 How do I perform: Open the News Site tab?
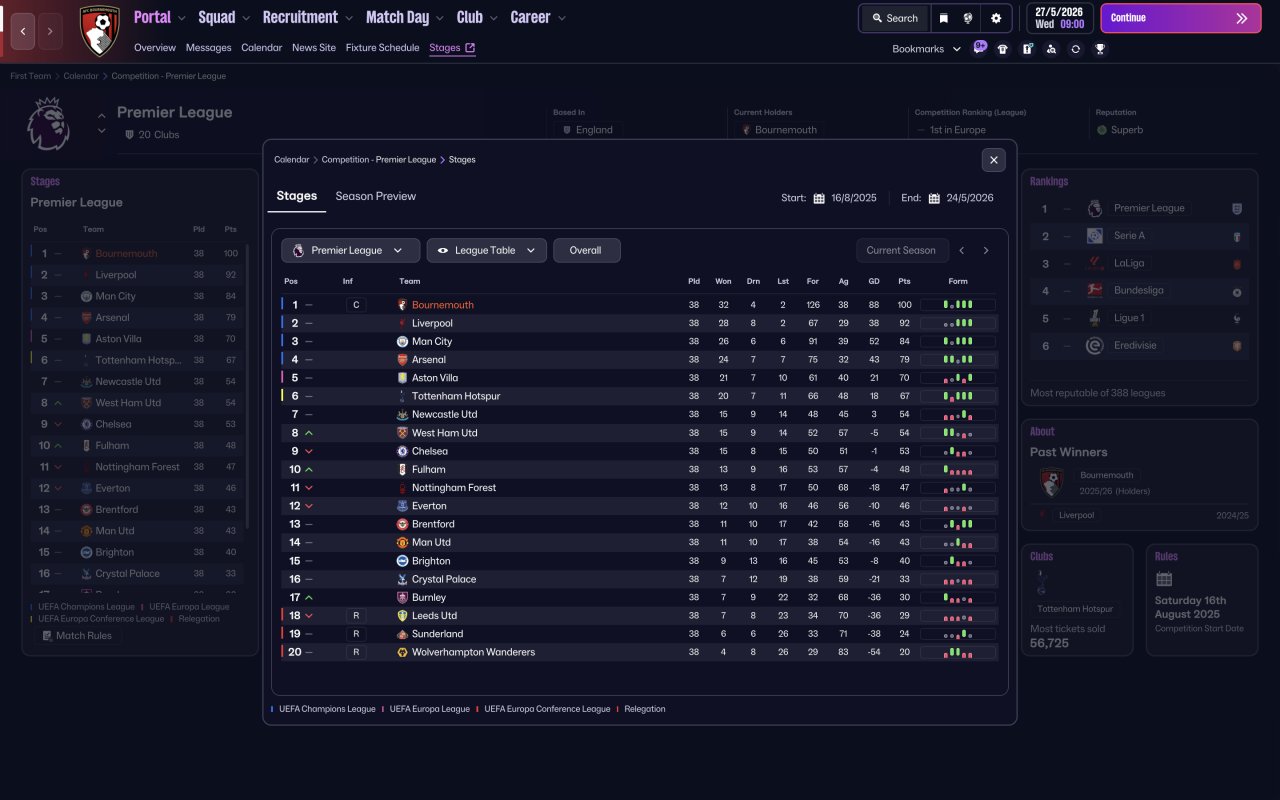(314, 48)
